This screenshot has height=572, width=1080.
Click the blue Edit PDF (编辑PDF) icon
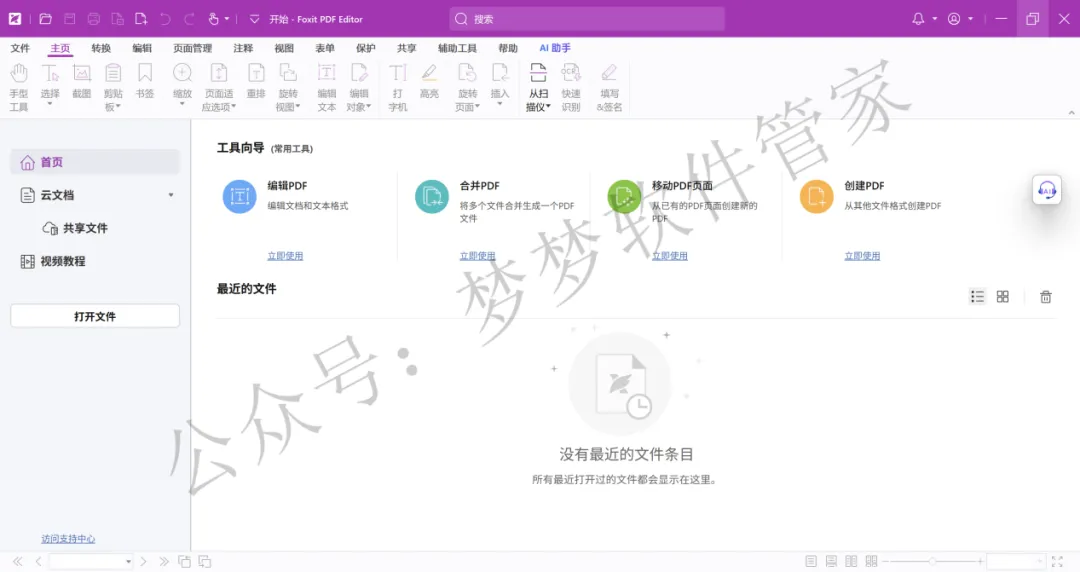click(240, 196)
